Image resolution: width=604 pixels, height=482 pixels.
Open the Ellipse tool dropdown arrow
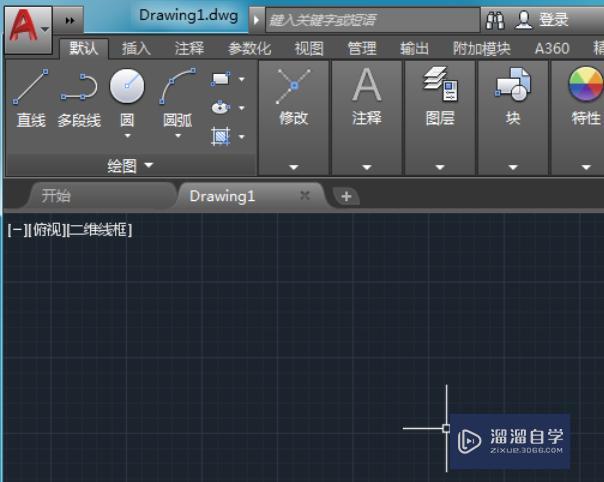[x=242, y=108]
